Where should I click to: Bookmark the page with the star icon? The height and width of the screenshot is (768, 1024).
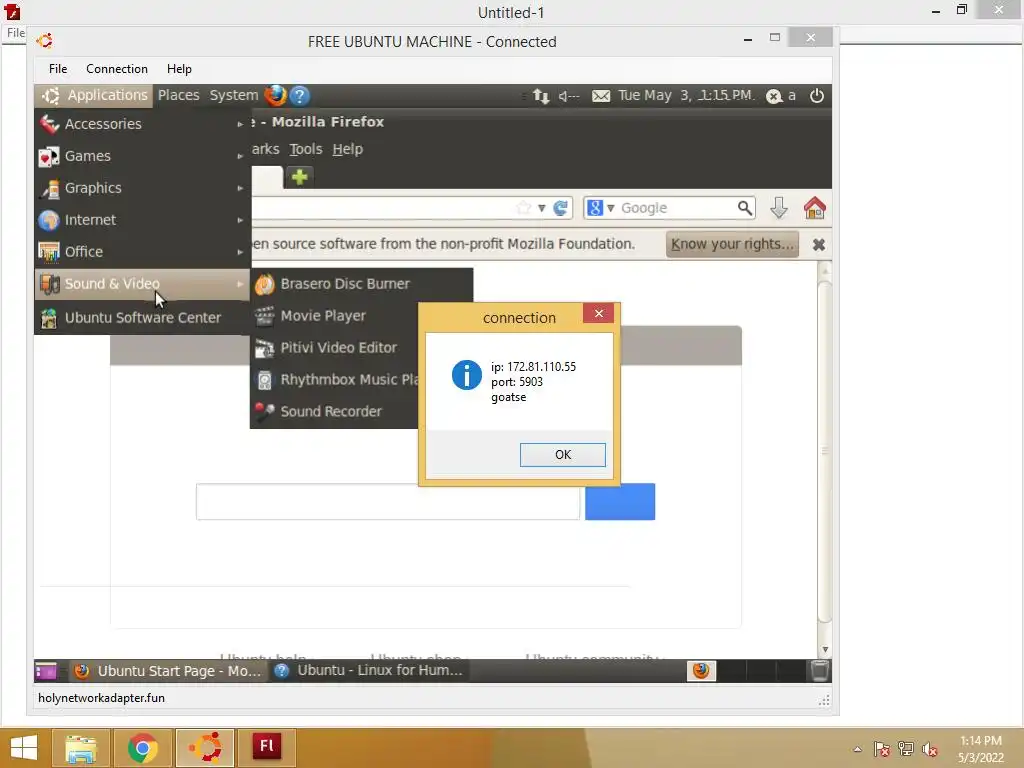(524, 208)
